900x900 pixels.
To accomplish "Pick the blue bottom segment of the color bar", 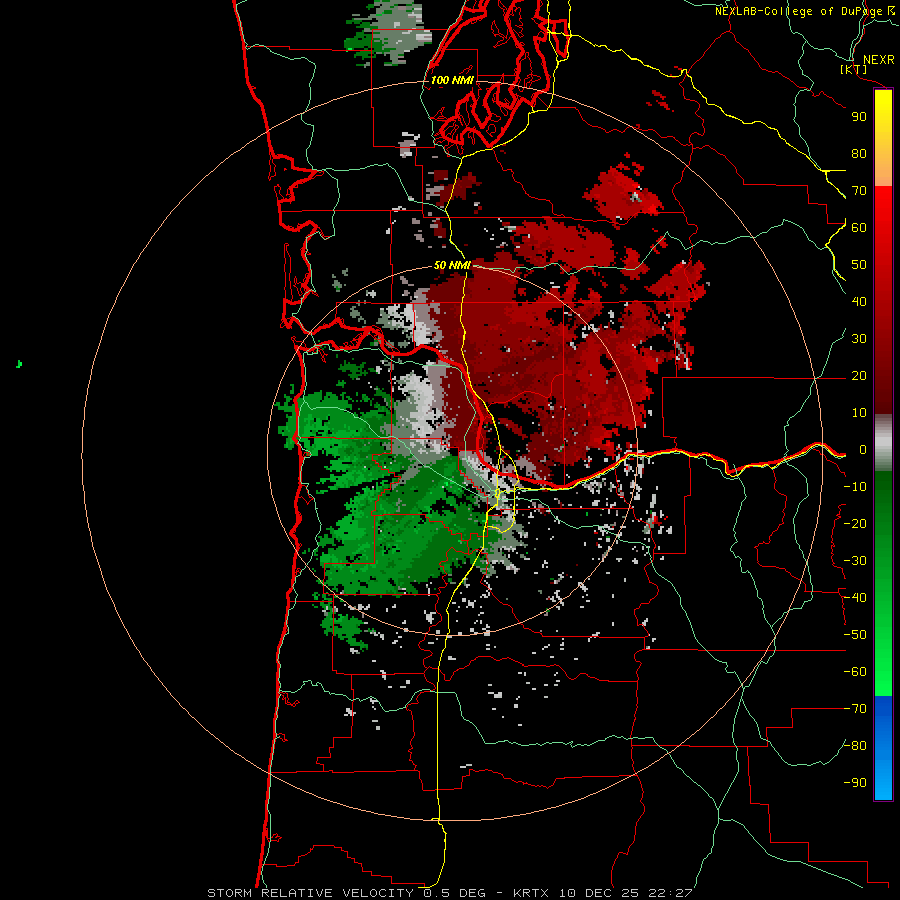I will (883, 747).
